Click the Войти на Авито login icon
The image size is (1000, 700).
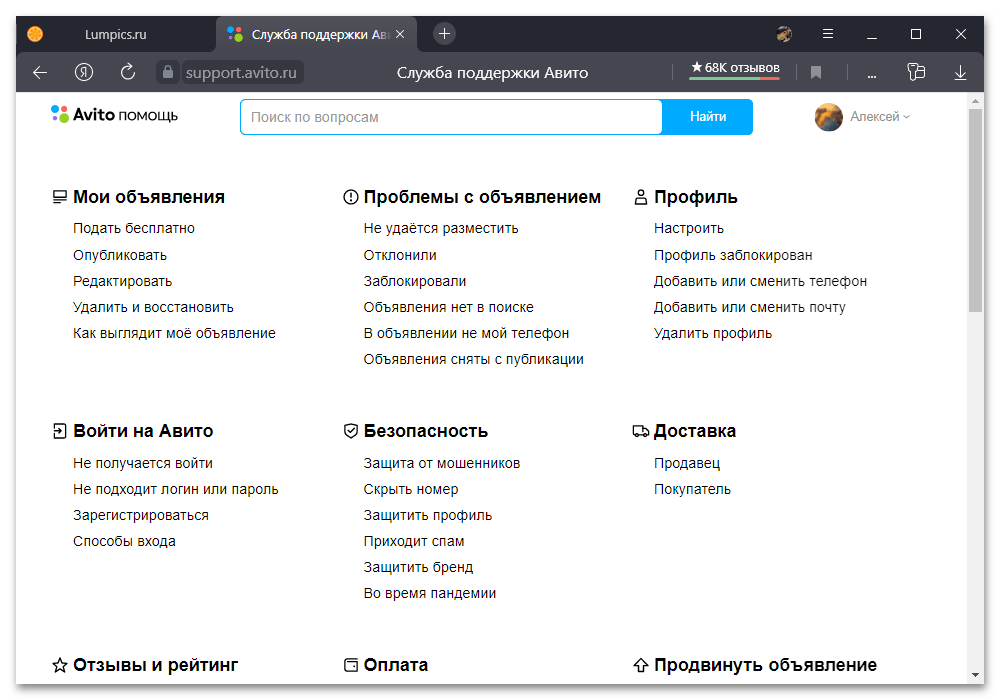59,432
